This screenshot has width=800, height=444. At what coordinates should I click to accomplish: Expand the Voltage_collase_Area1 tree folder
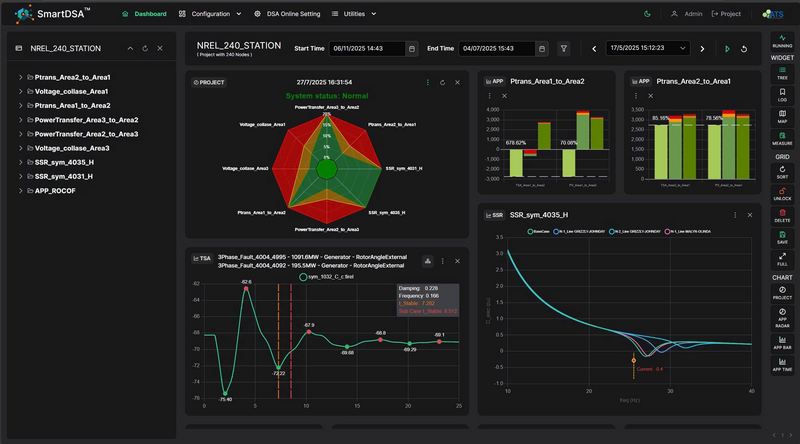coord(20,91)
